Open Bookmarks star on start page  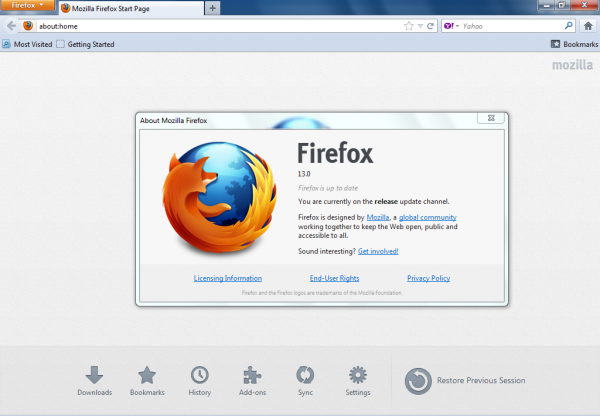[147, 380]
